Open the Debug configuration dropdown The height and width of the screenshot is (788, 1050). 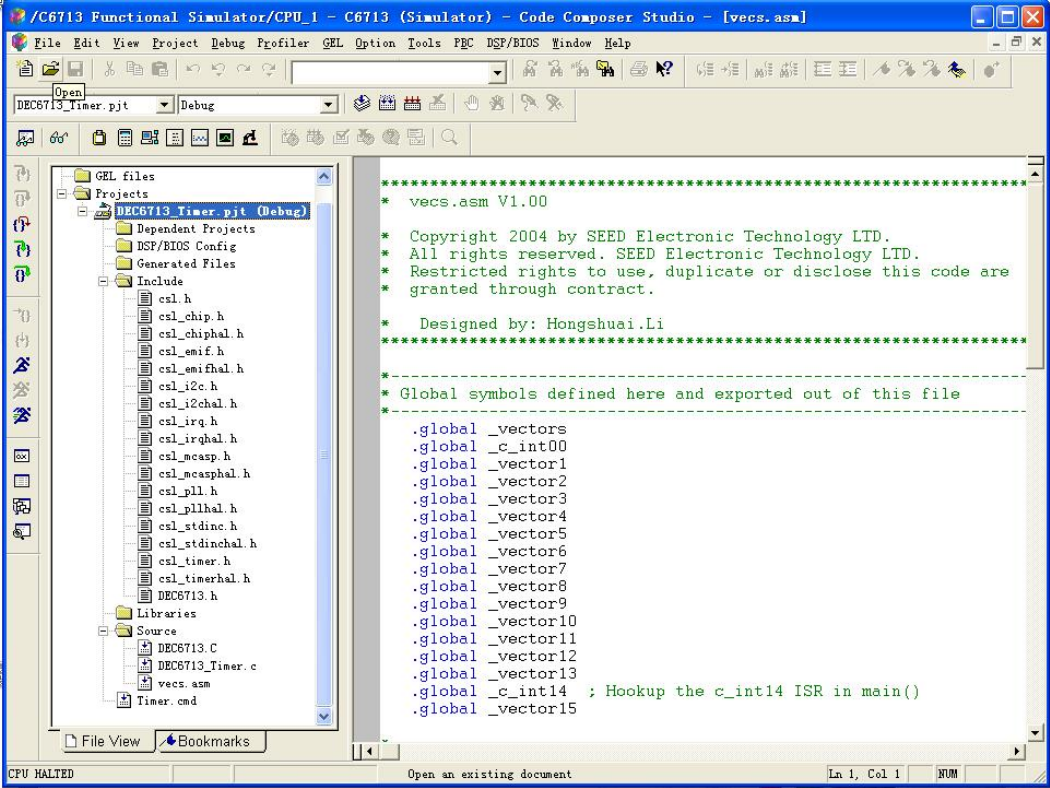[327, 105]
